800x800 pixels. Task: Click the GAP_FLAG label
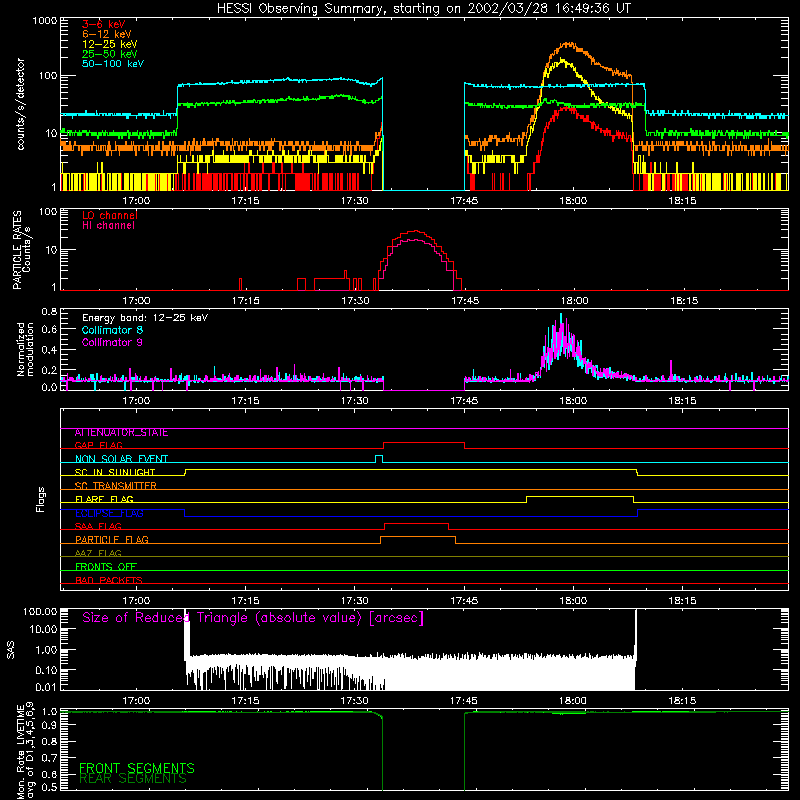98,445
